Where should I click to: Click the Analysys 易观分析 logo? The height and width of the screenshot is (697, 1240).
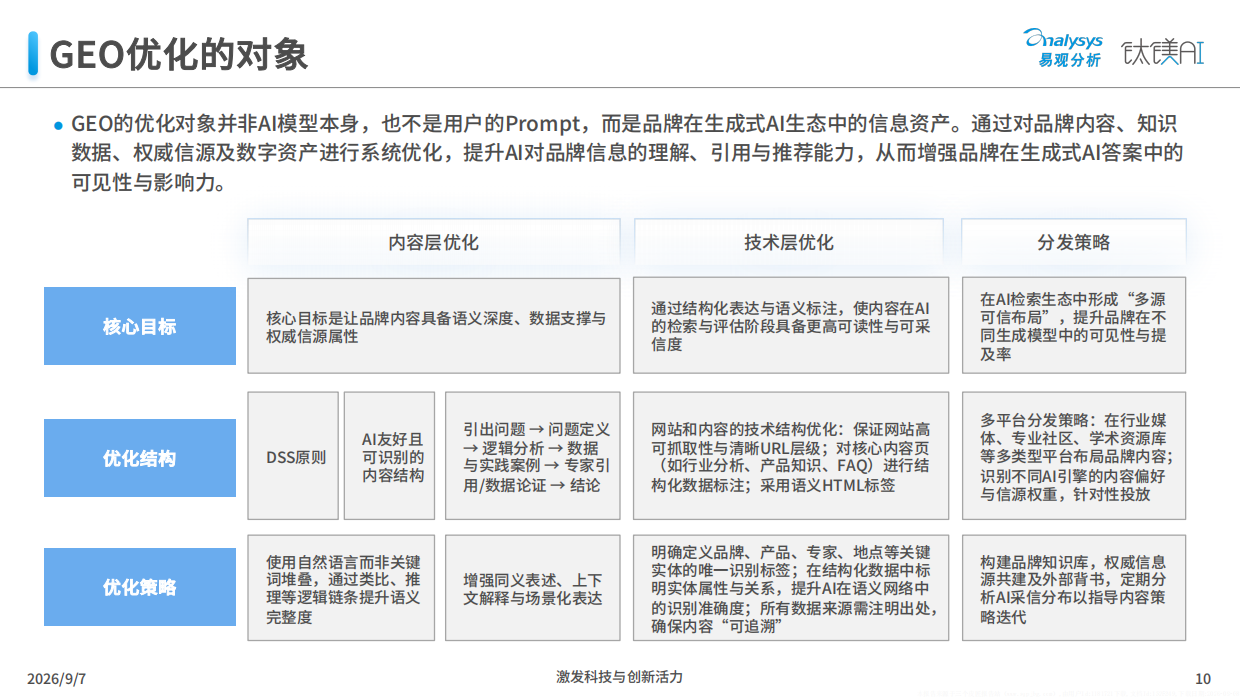click(1062, 49)
